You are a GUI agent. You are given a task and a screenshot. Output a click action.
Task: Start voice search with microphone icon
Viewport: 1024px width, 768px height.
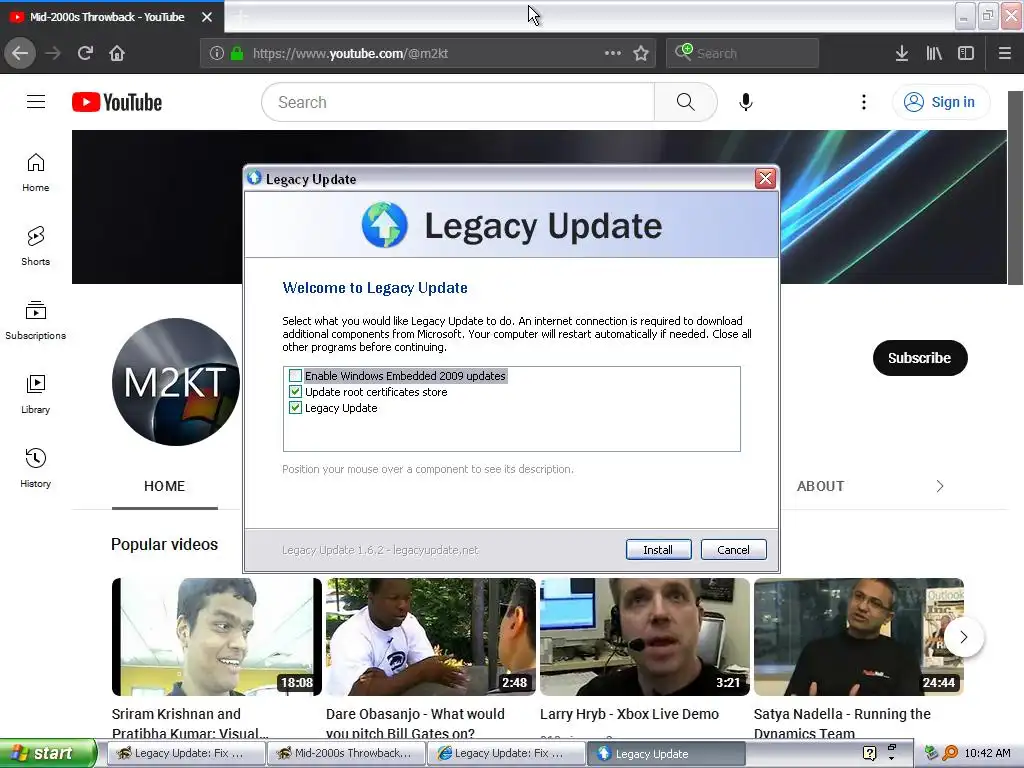pos(746,102)
